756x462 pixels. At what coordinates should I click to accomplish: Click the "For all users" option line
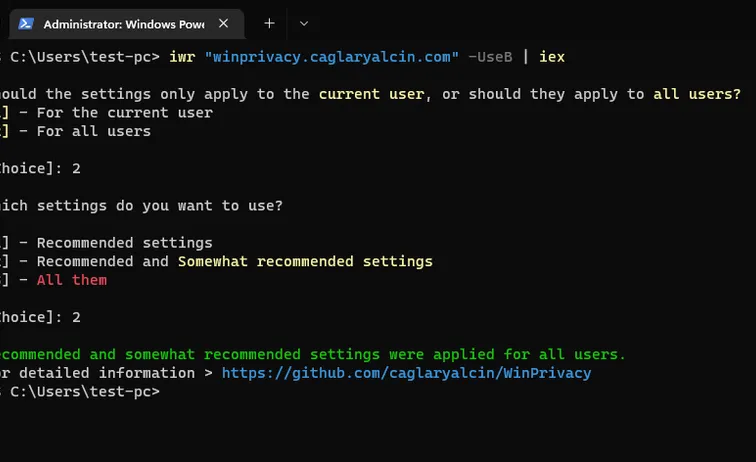(x=93, y=131)
